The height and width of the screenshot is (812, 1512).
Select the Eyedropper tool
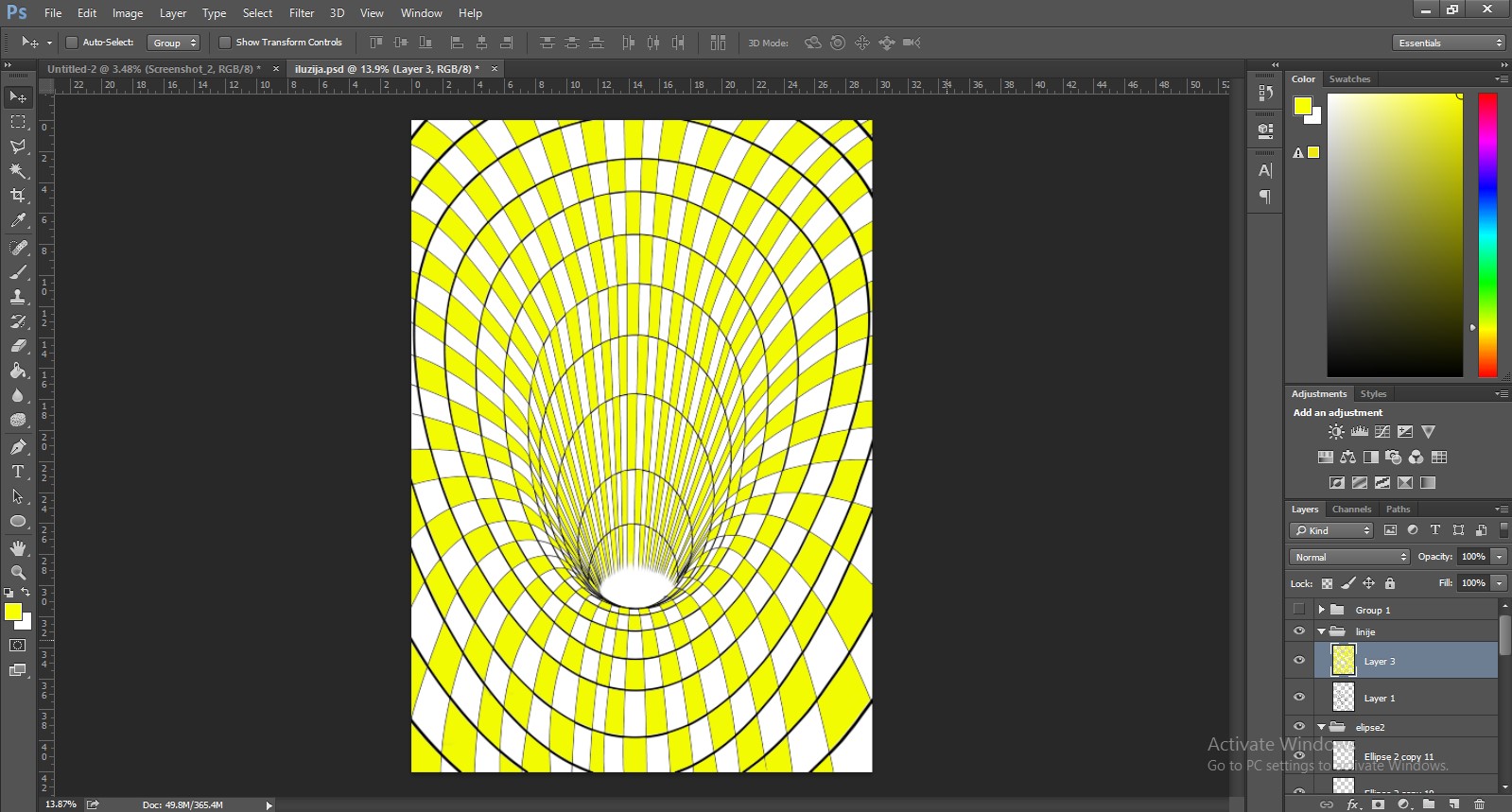[x=18, y=220]
